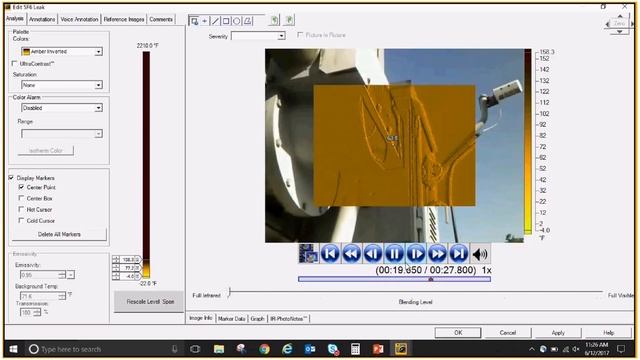Select the line marker tool
Viewport: 640px width, 360px height.
[x=215, y=21]
